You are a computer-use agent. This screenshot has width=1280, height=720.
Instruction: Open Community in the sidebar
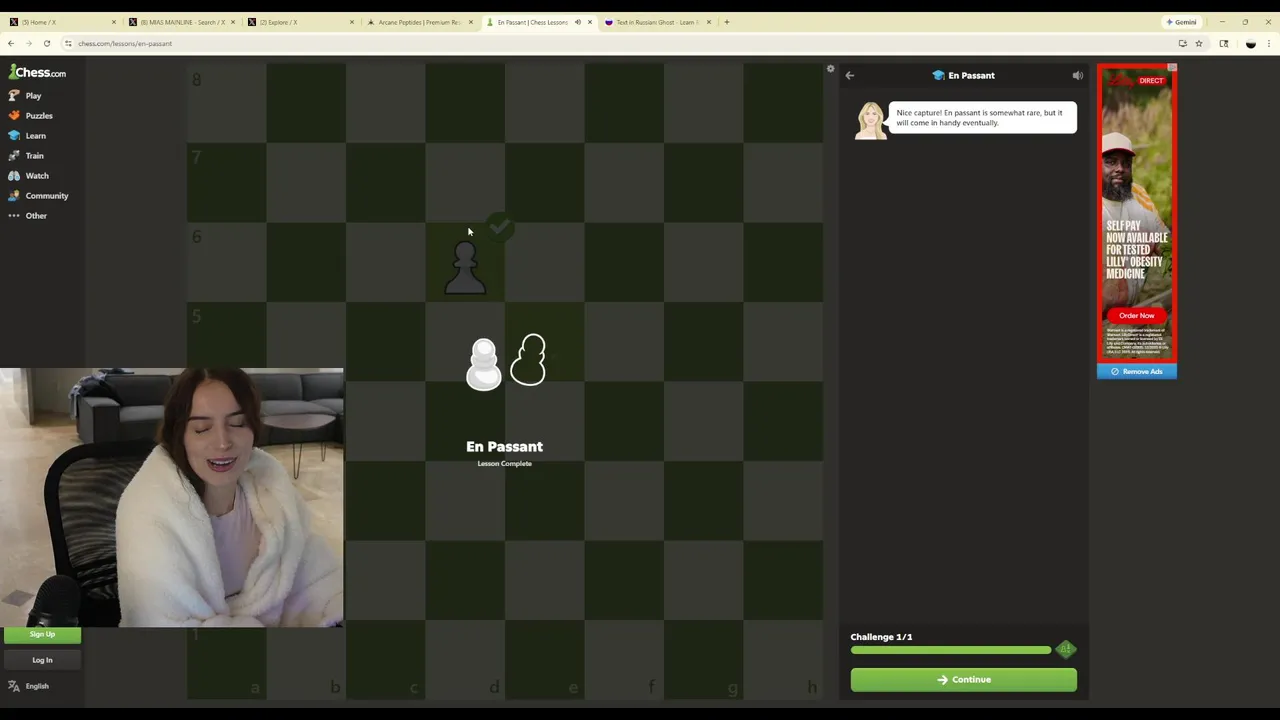[47, 196]
